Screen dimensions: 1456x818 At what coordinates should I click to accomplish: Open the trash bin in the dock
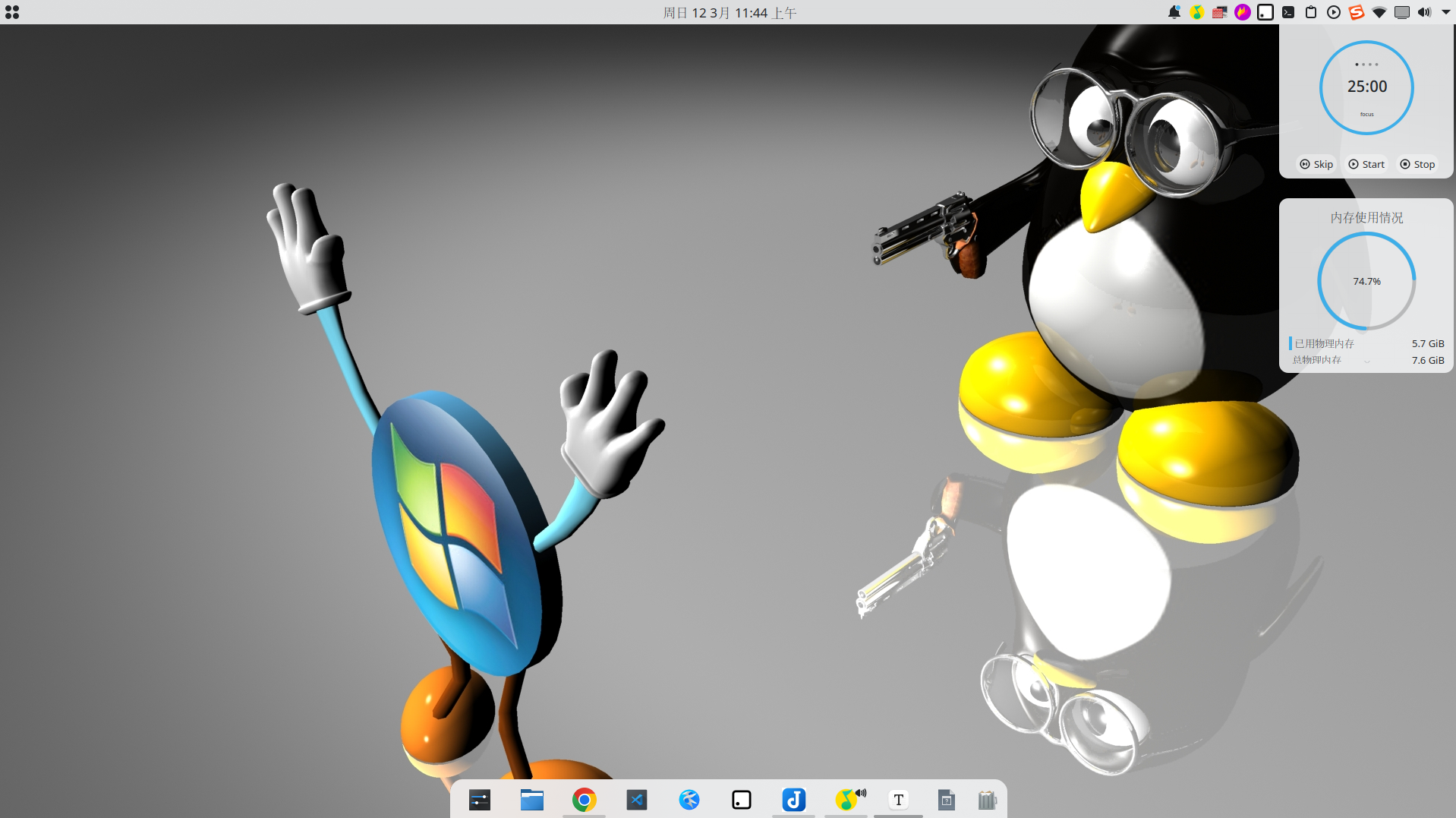(987, 800)
